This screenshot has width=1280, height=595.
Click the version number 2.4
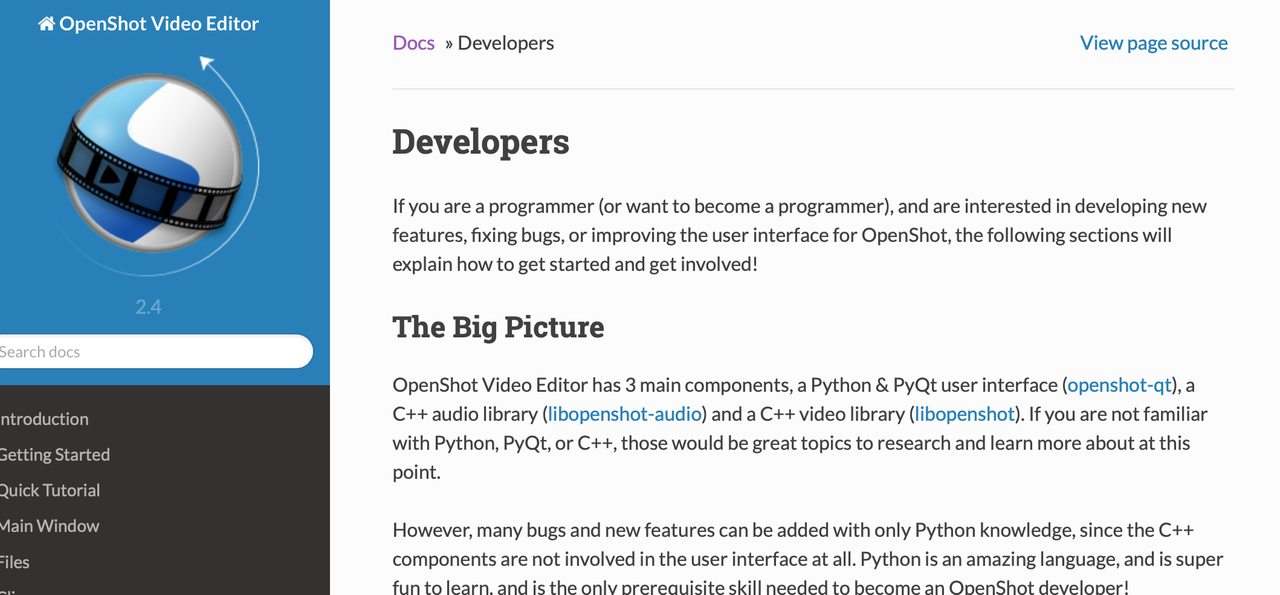(149, 307)
